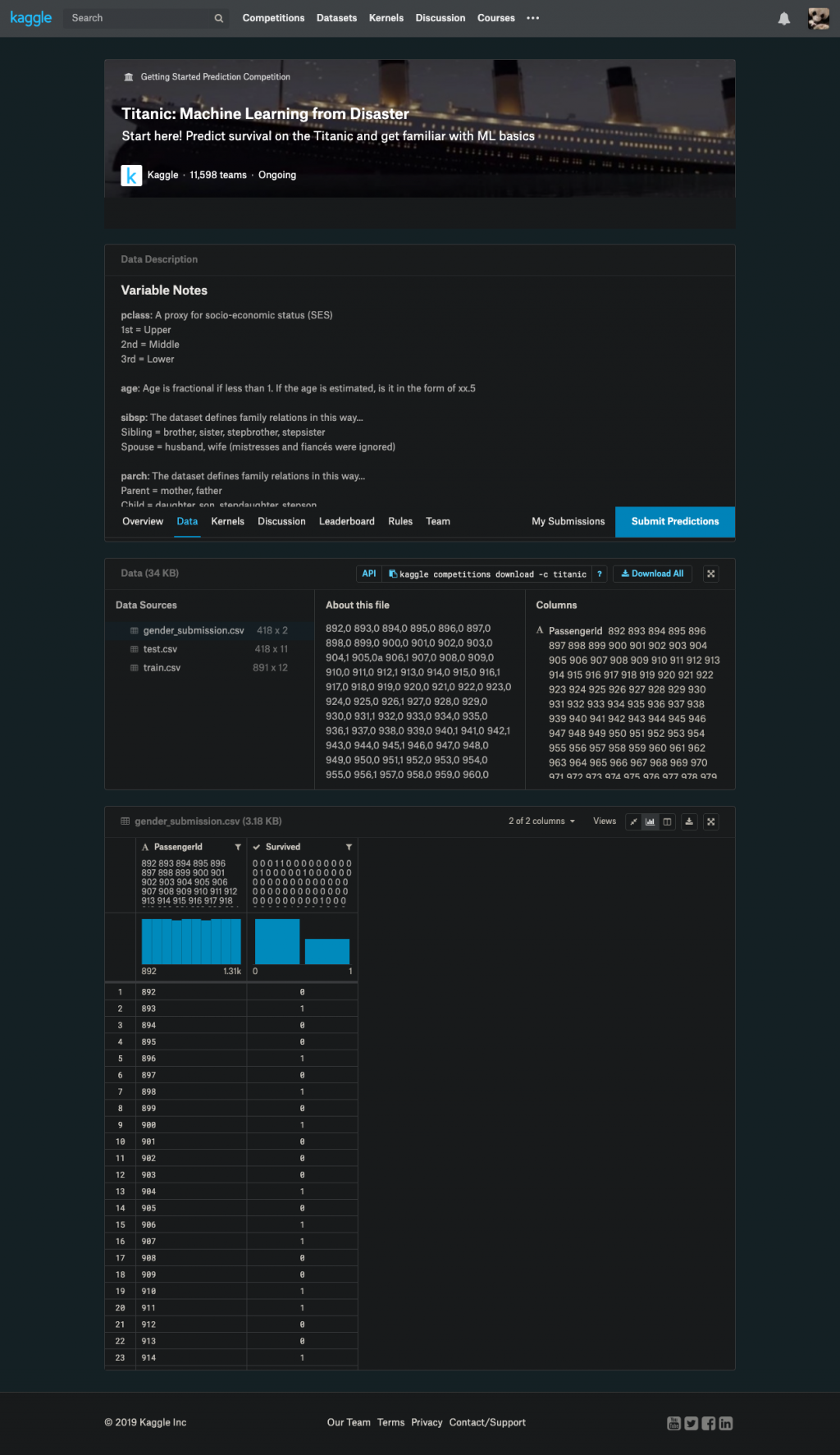The width and height of the screenshot is (840, 1455).
Task: Expand the file preview to fullscreen
Action: point(711,821)
